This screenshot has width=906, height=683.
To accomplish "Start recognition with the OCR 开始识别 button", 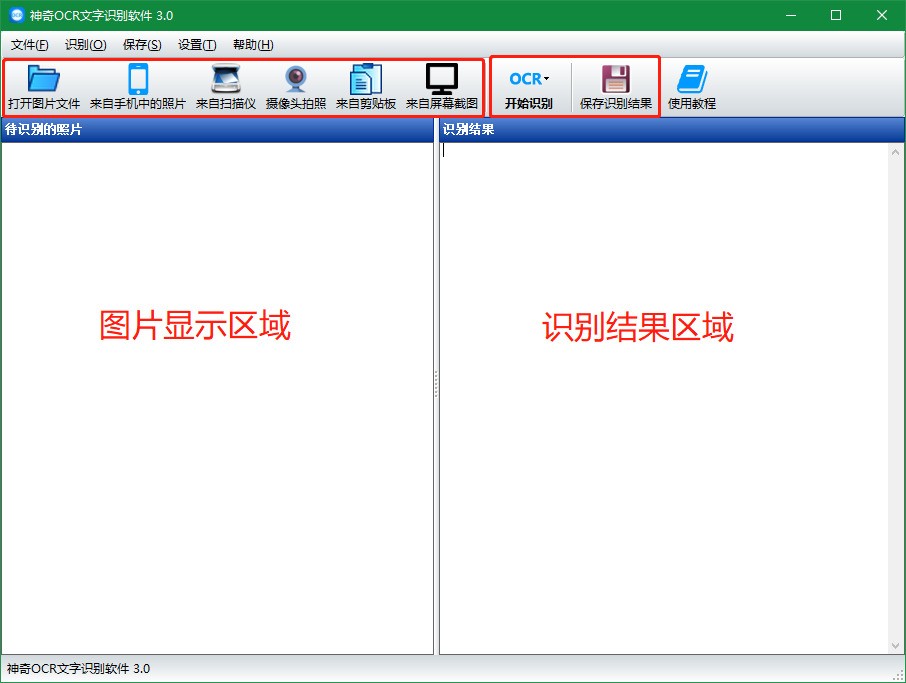I will (529, 87).
